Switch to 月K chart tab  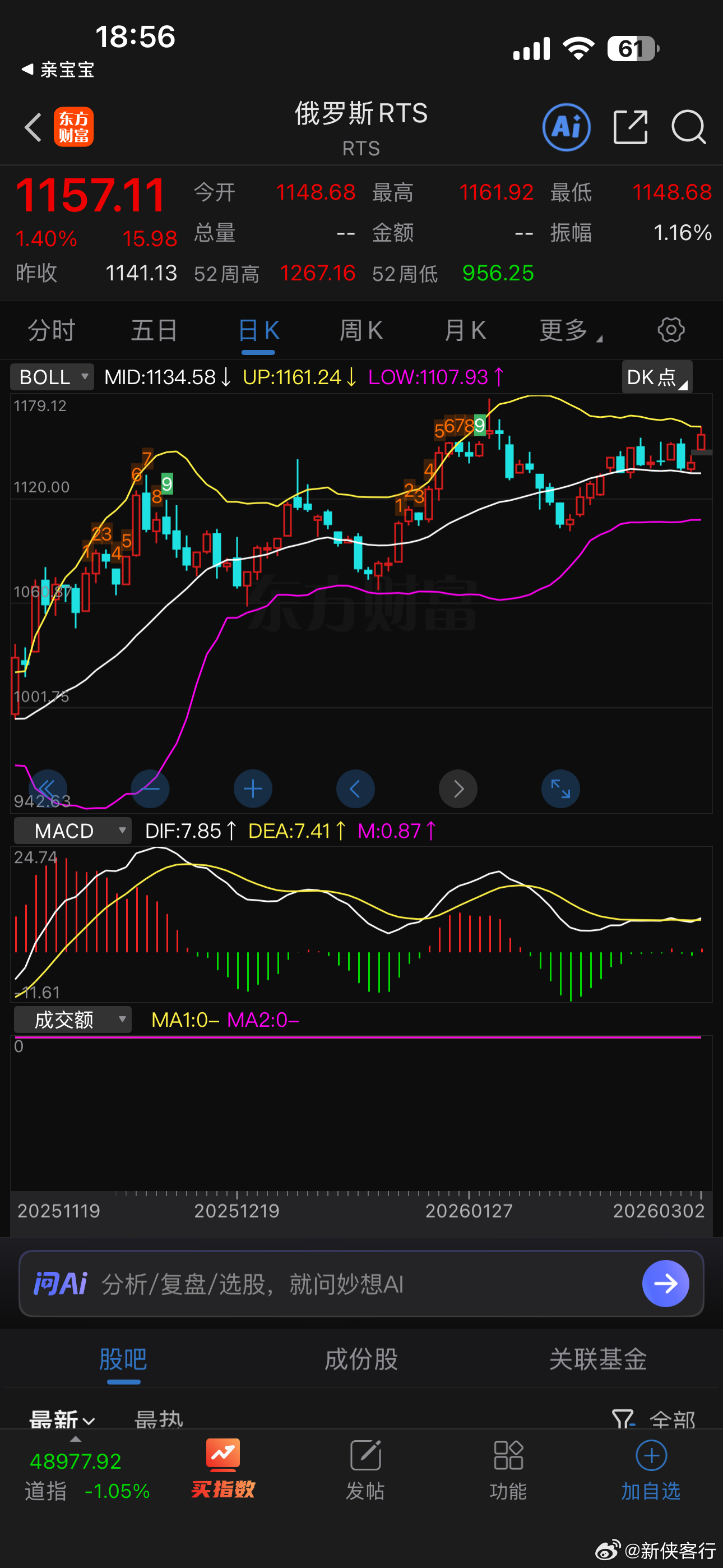pyautogui.click(x=465, y=330)
